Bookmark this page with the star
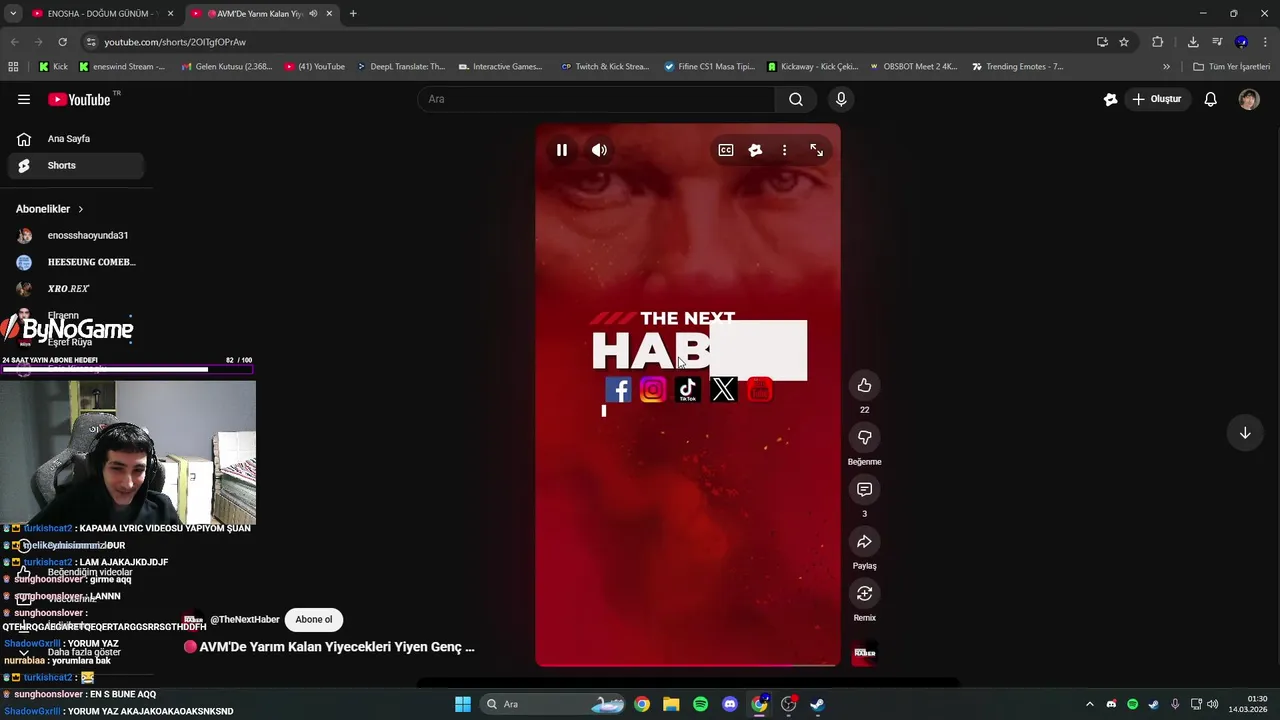This screenshot has height=720, width=1280. point(1124,42)
